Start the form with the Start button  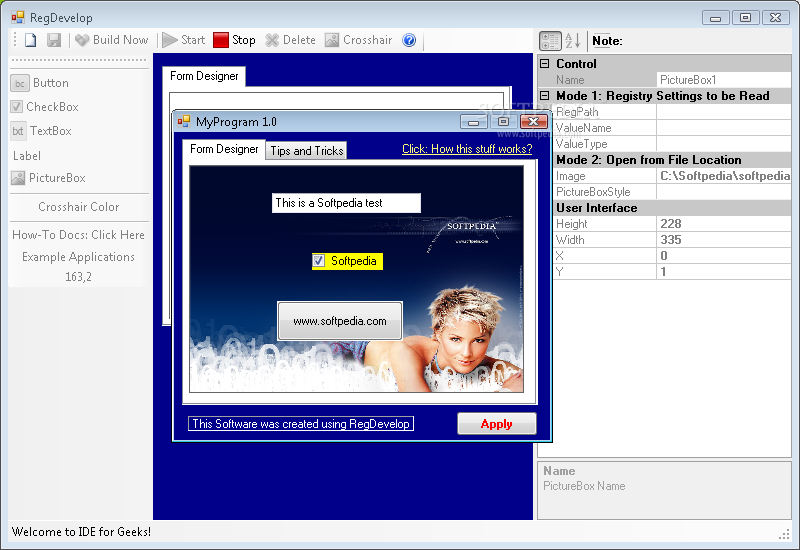[x=184, y=40]
